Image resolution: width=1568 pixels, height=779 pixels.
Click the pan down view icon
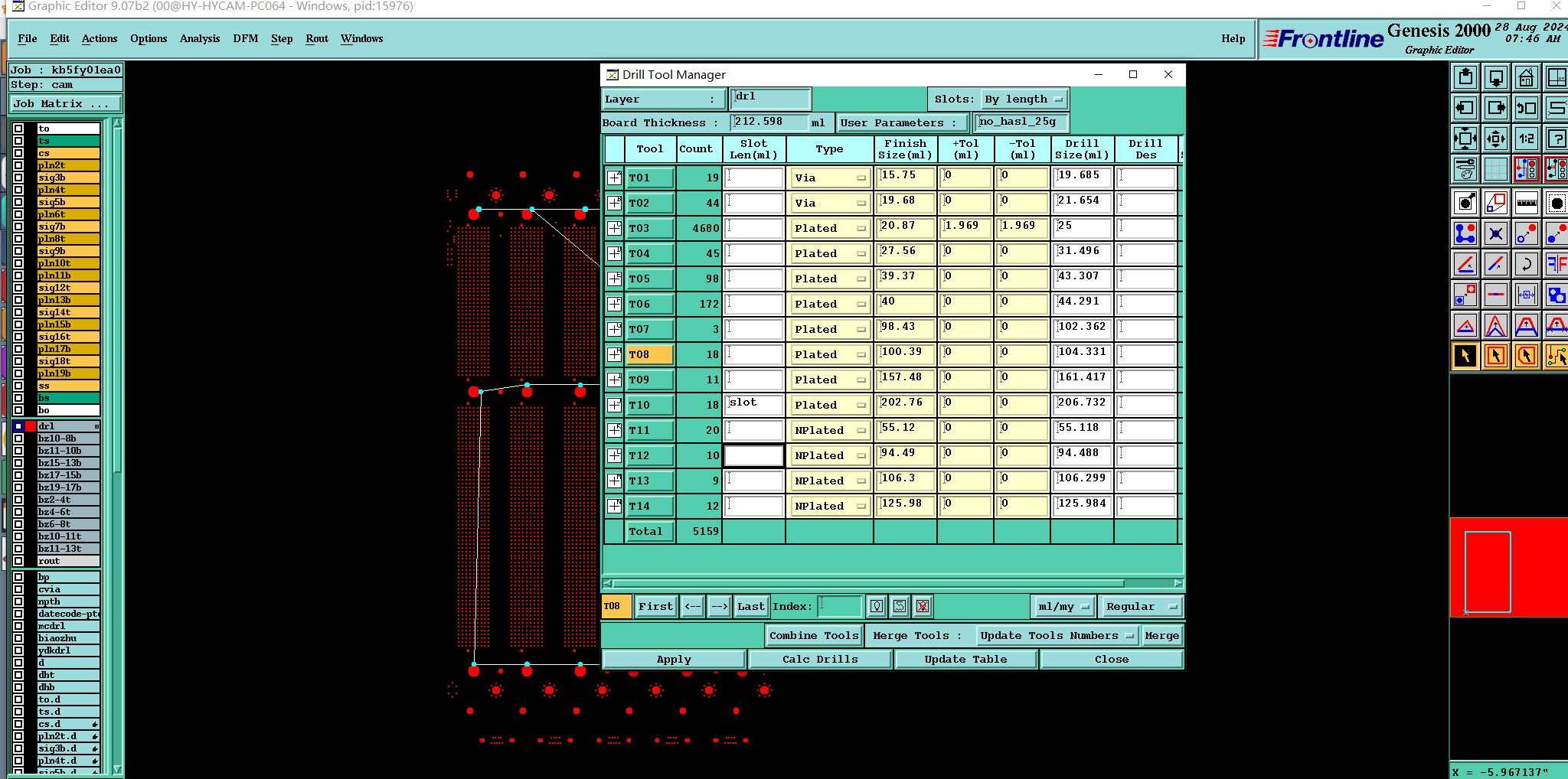[x=1496, y=77]
